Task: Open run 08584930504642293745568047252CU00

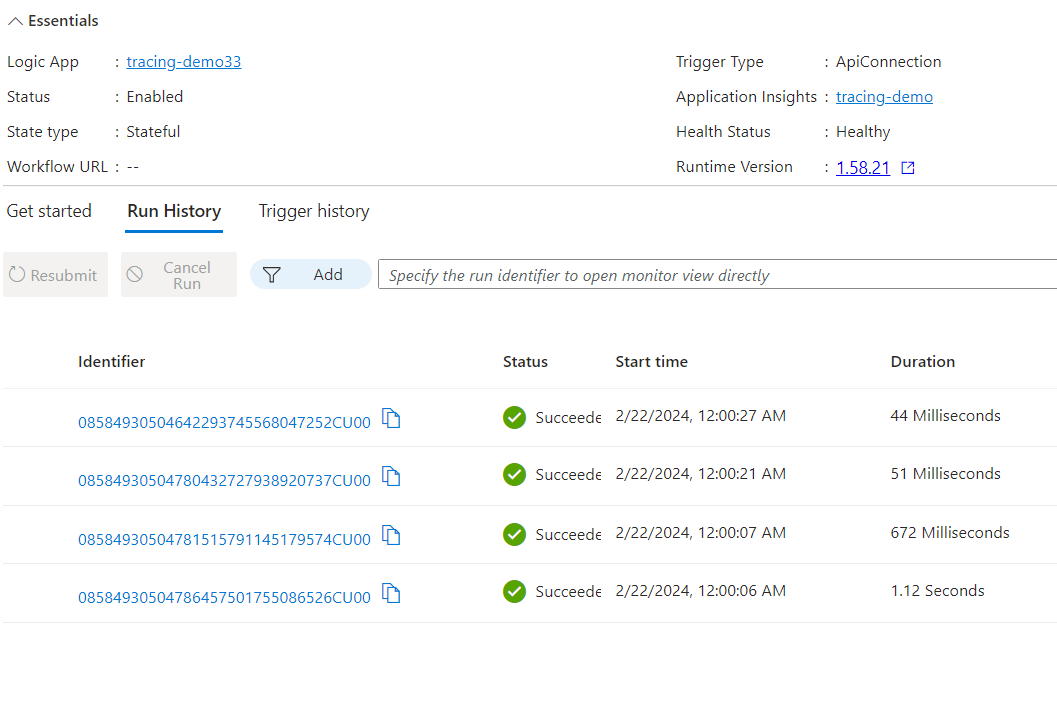Action: click(x=224, y=423)
